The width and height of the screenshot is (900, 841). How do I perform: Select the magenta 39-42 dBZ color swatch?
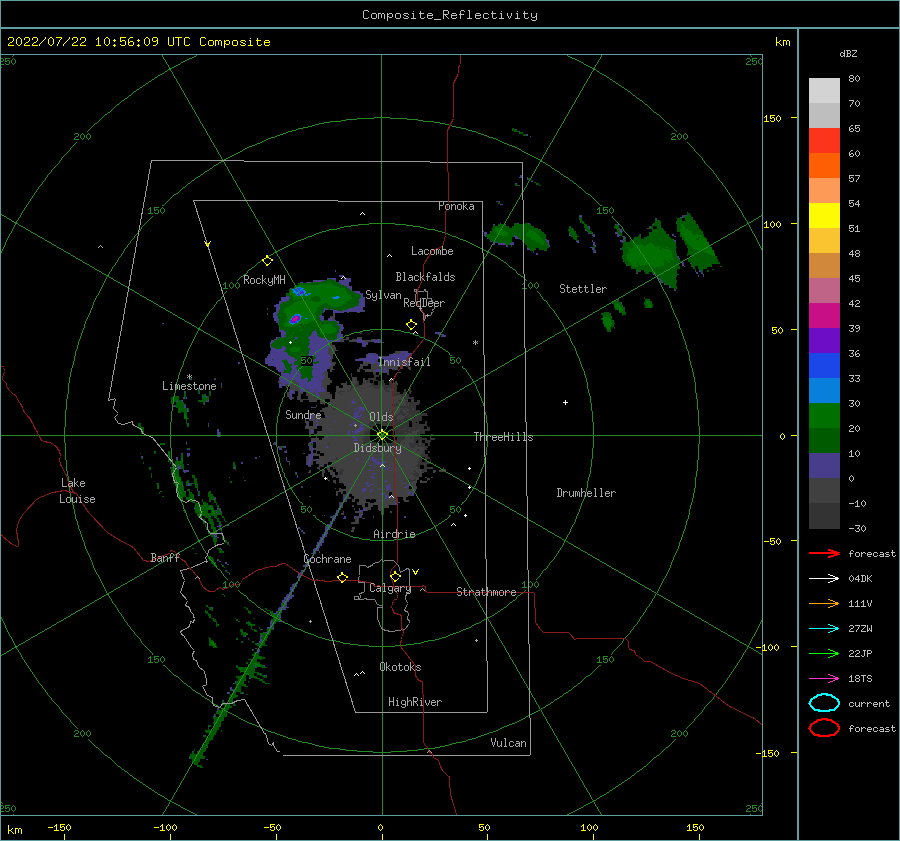pos(824,316)
